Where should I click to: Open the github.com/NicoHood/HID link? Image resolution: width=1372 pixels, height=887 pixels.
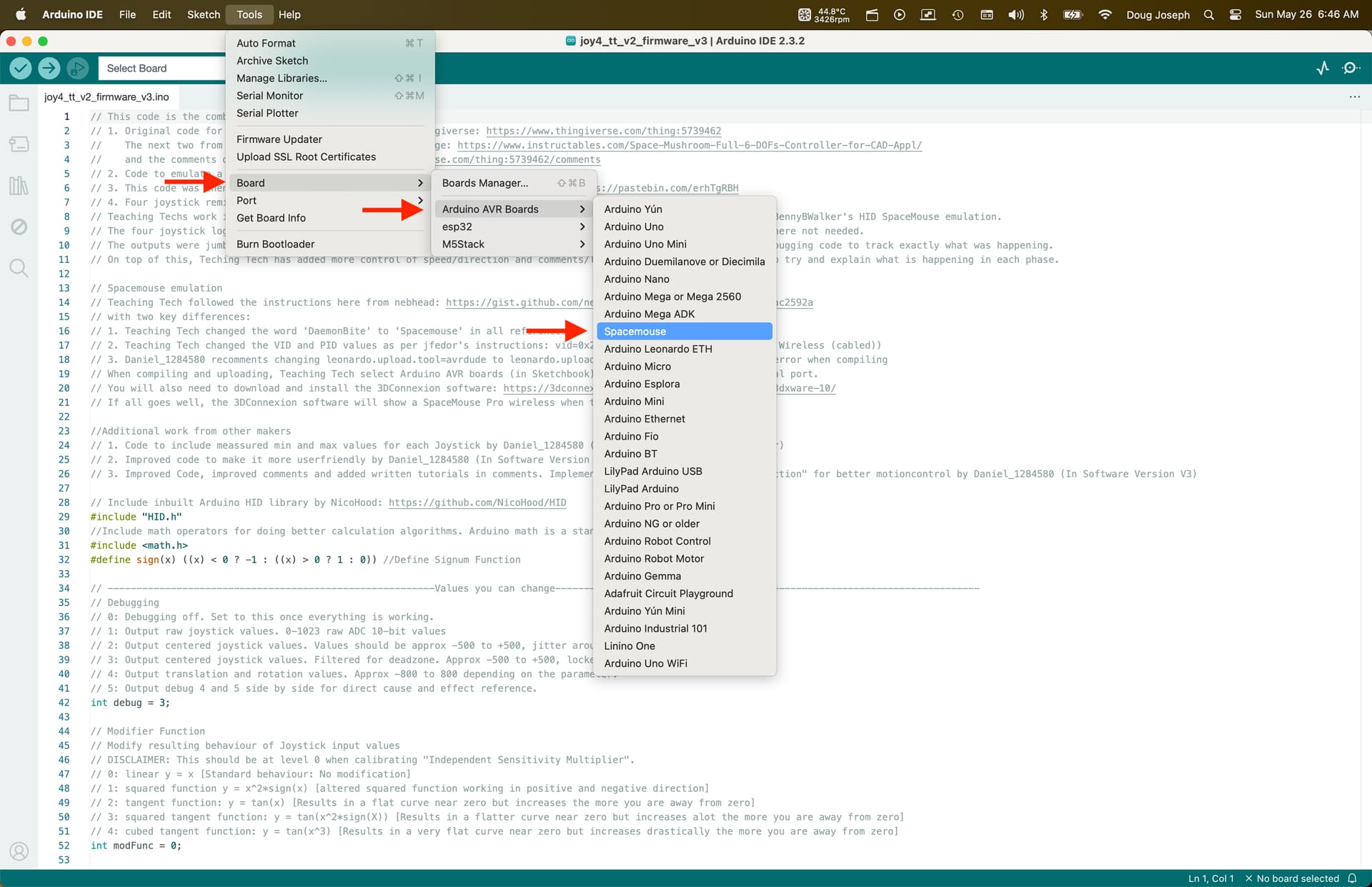(x=477, y=502)
